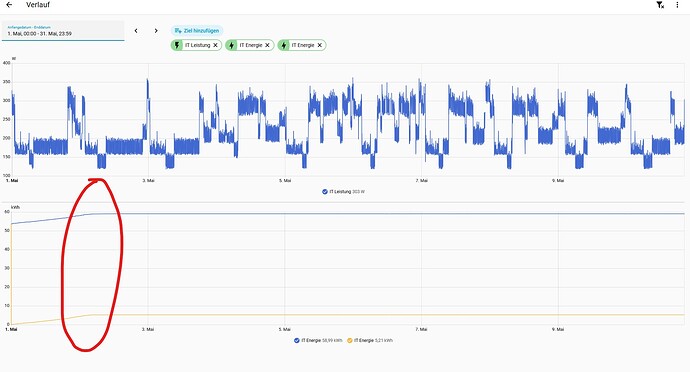Click the bolt icon on the middle IT Energie chip
The image size is (690, 372).
231,45
